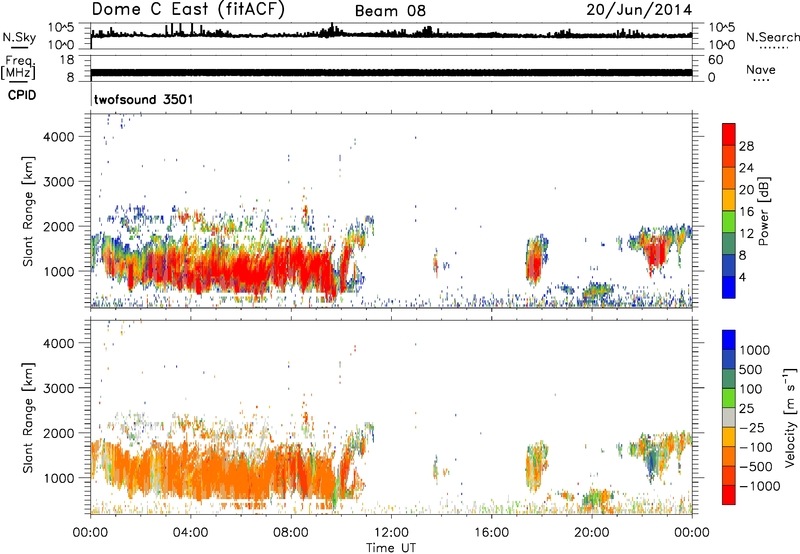
Task: Click the 'Time UT' axis title
Action: (x=391, y=547)
